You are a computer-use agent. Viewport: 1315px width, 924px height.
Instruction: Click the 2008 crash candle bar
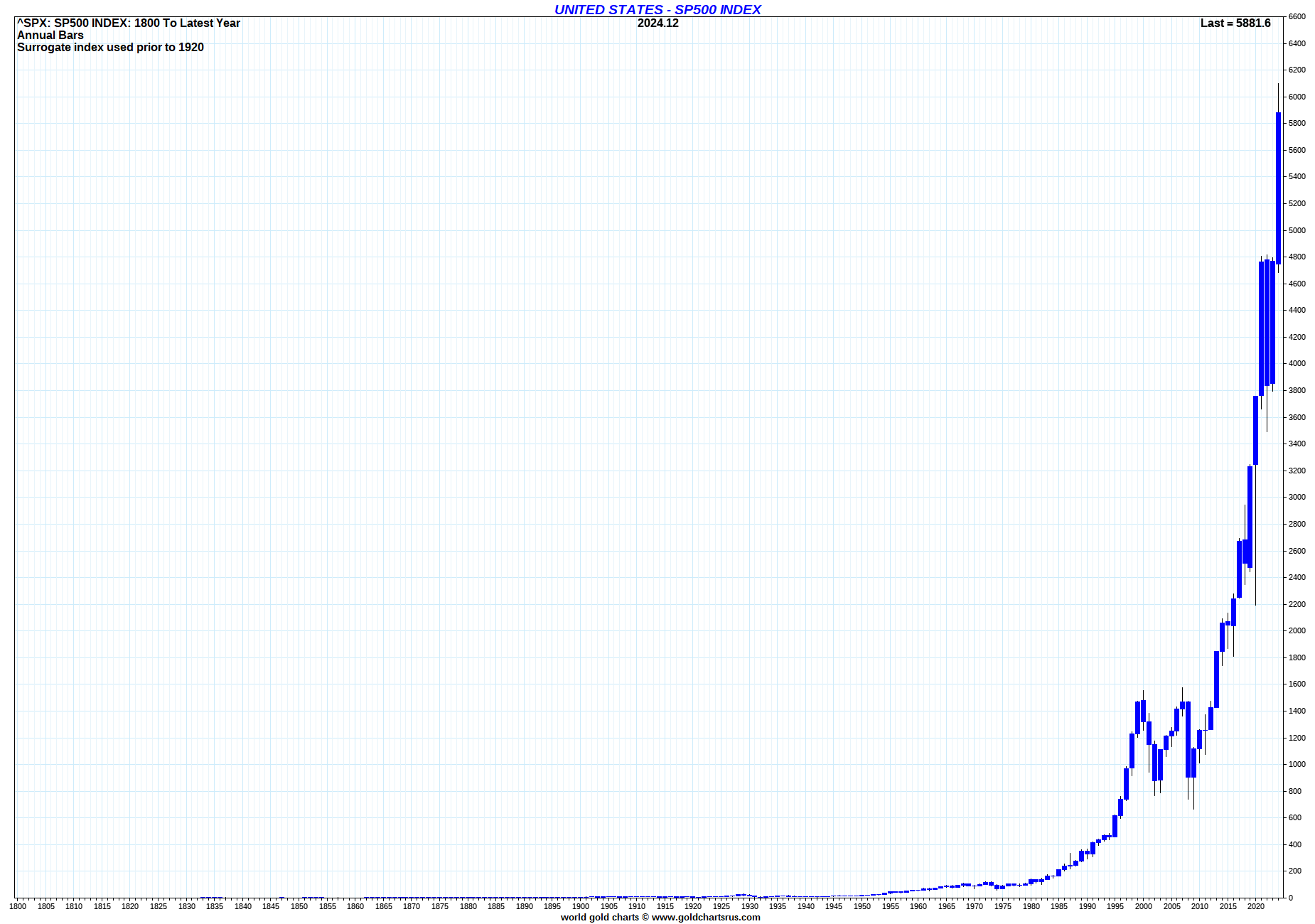[x=1188, y=739]
